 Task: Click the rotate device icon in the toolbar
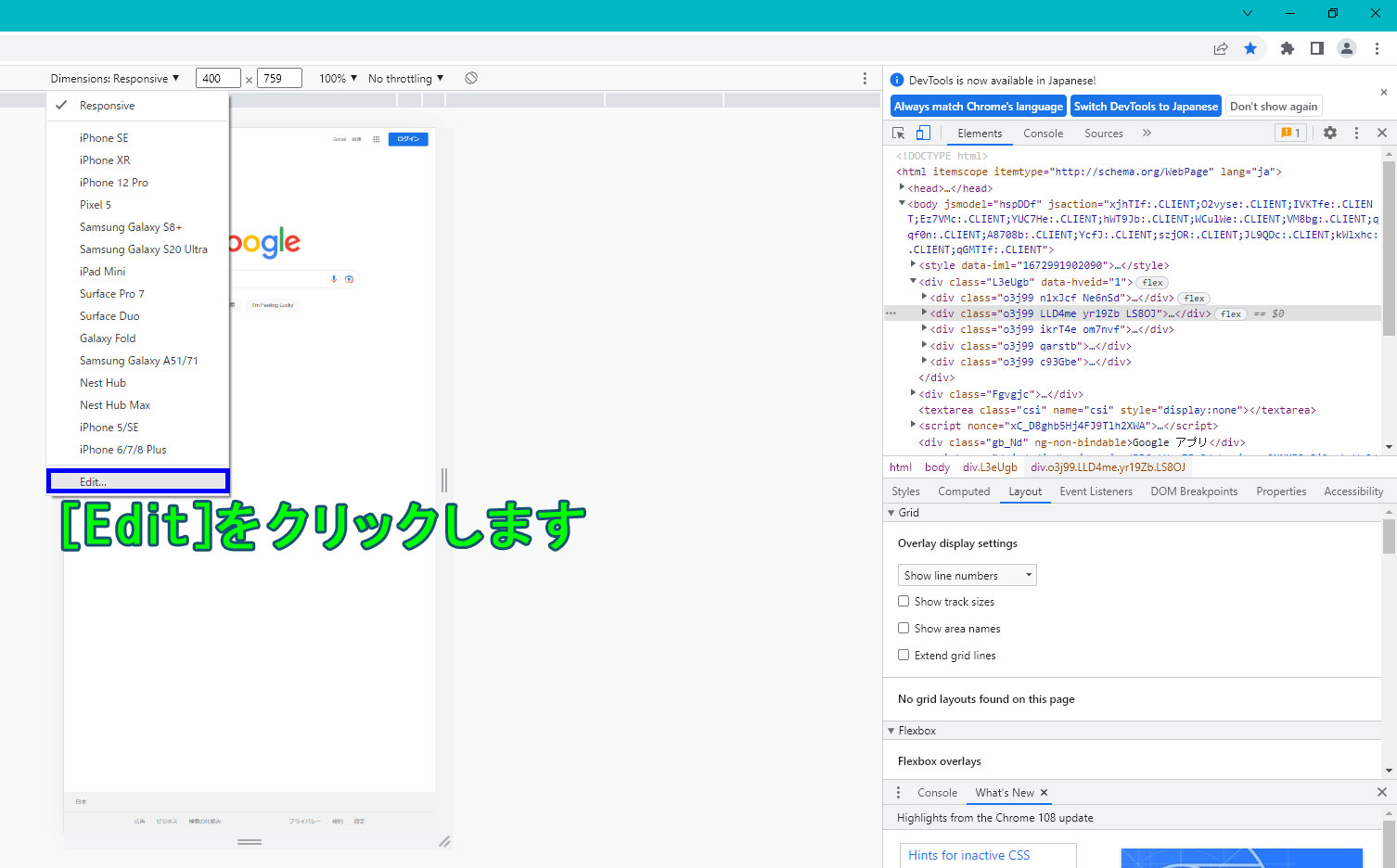(x=471, y=78)
